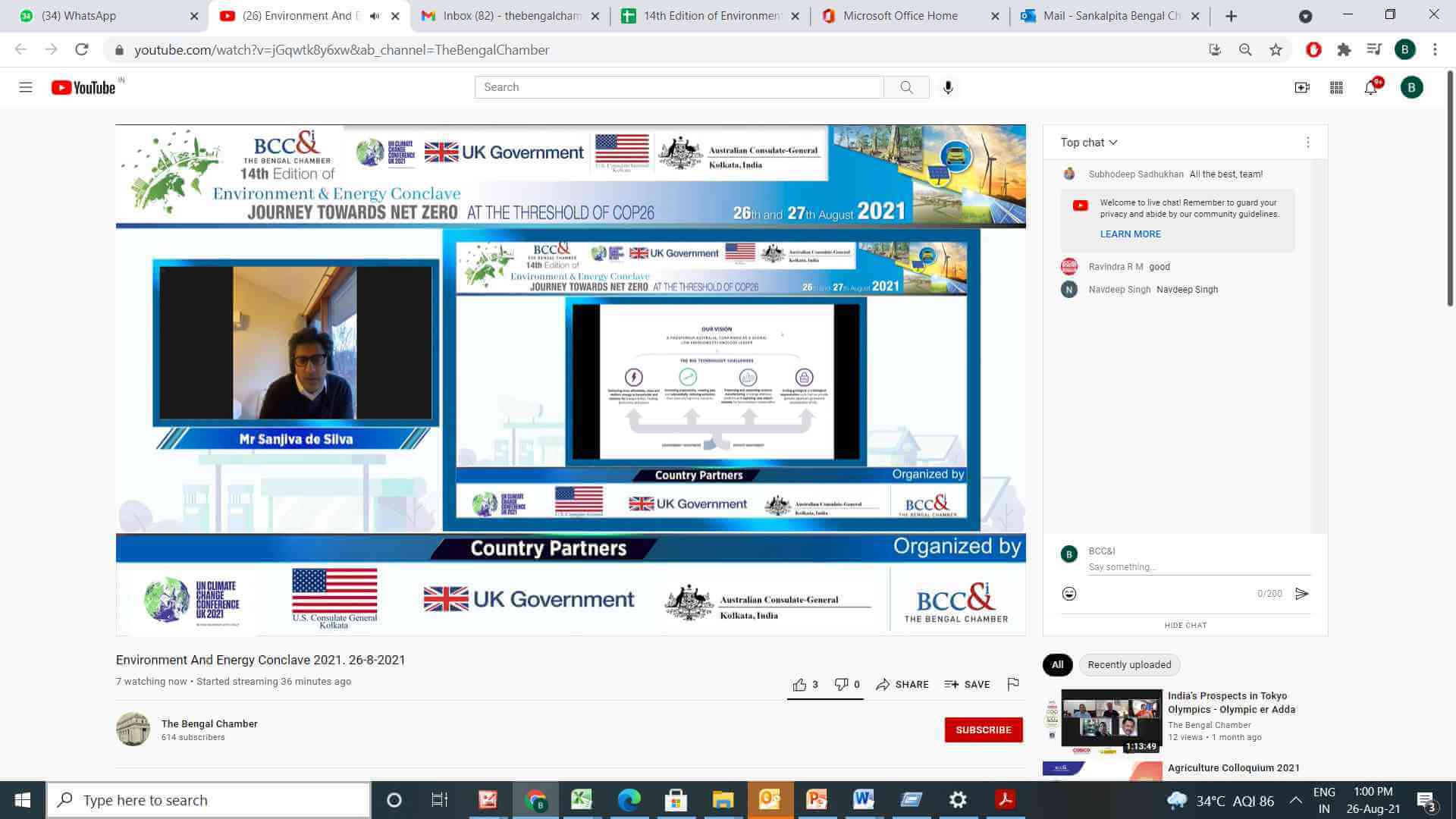Click the video player to pause
The height and width of the screenshot is (819, 1456).
[570, 379]
